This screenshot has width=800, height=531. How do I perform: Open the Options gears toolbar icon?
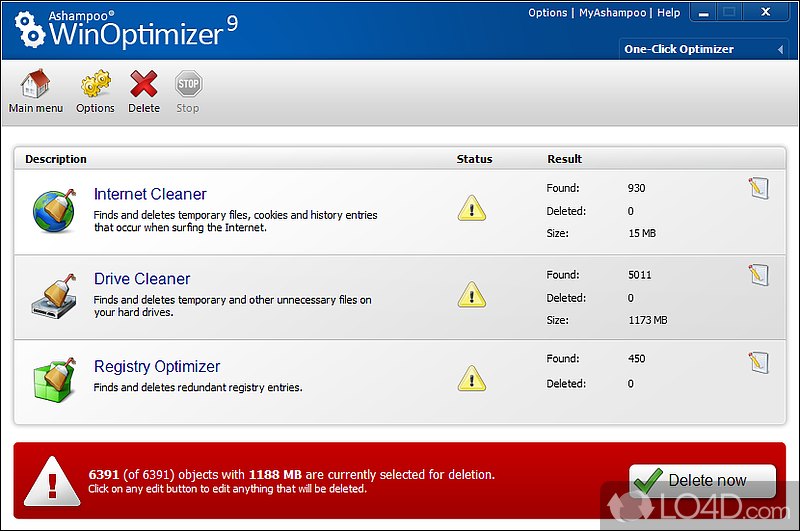[95, 84]
